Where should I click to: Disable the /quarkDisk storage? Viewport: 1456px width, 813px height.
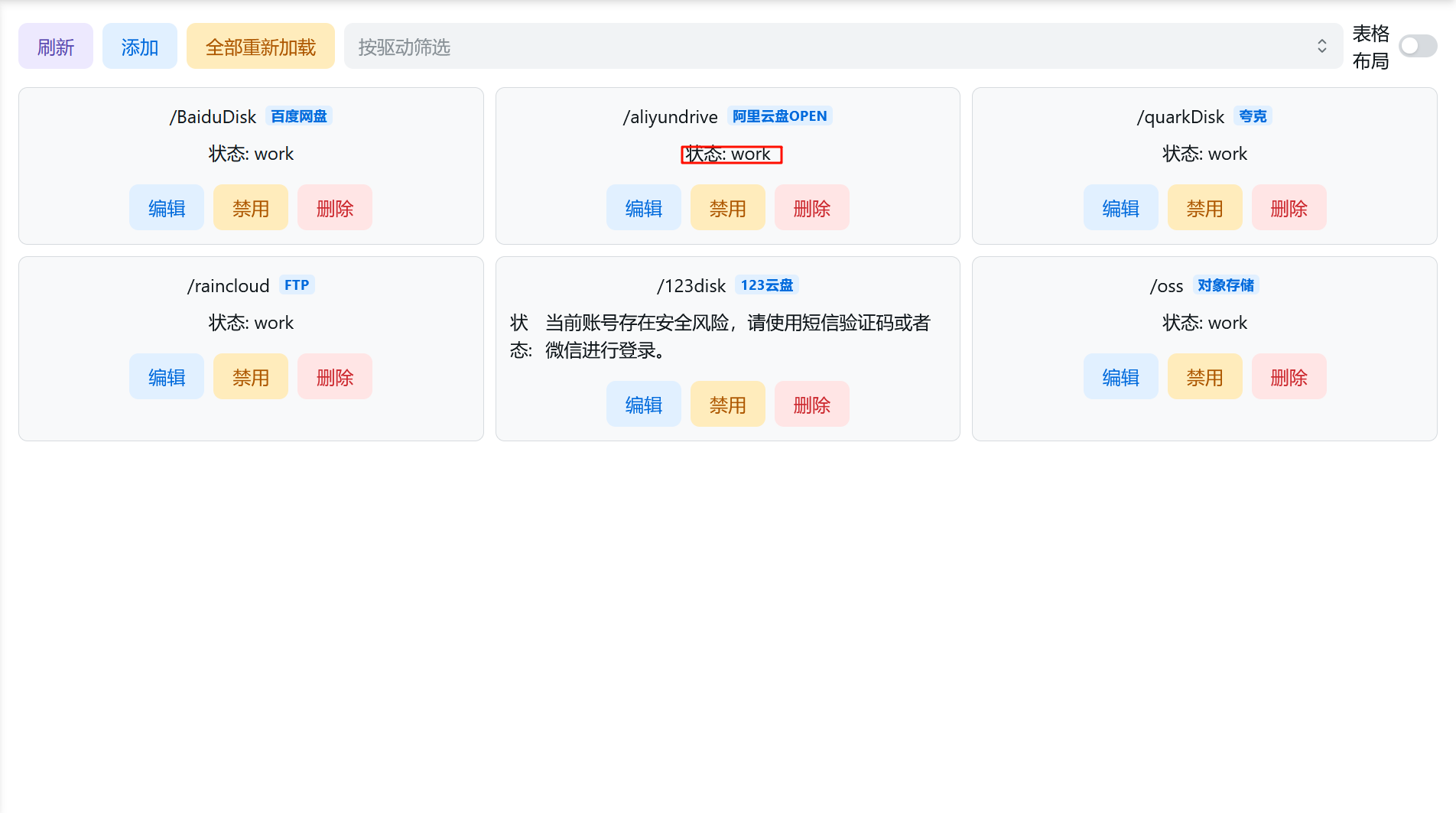[x=1205, y=207]
